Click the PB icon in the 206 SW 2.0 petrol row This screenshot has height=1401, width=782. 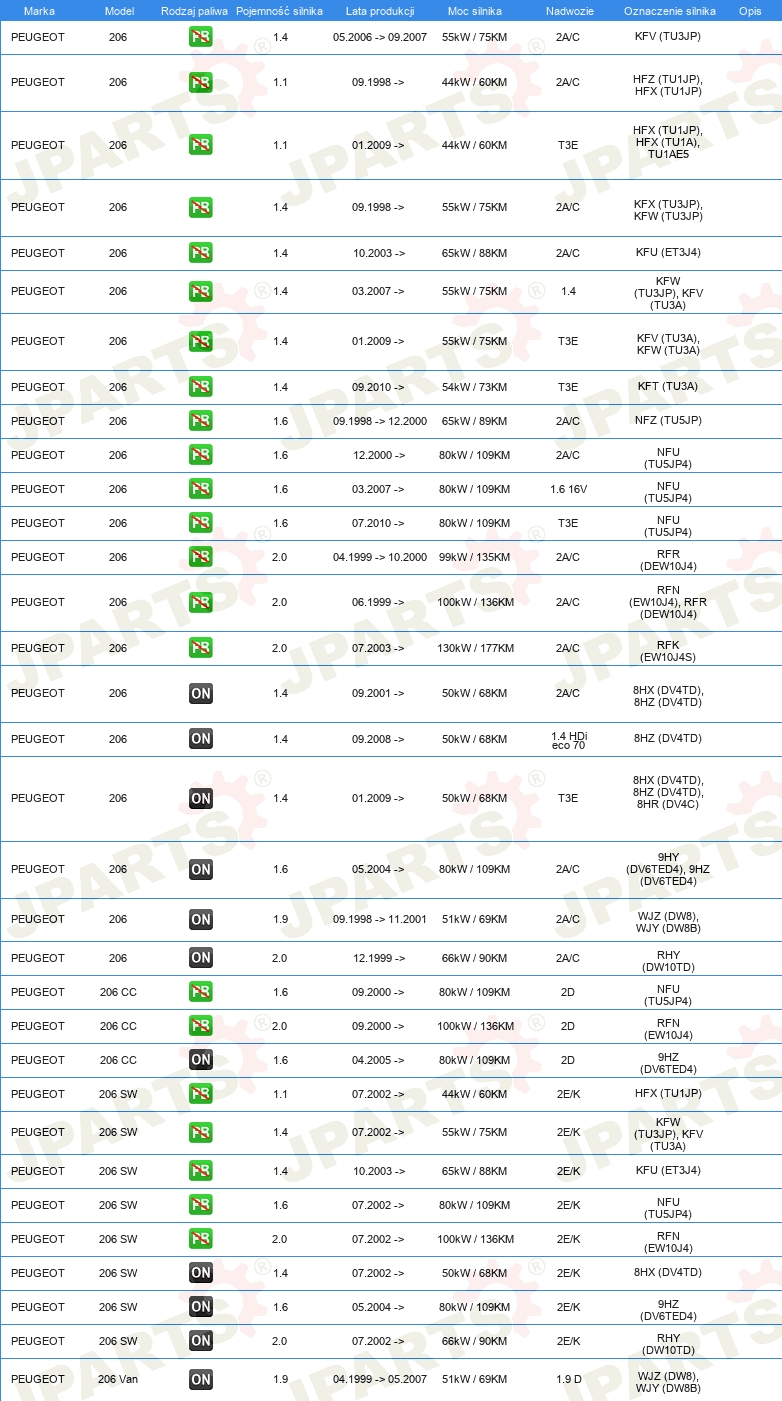(x=201, y=1239)
